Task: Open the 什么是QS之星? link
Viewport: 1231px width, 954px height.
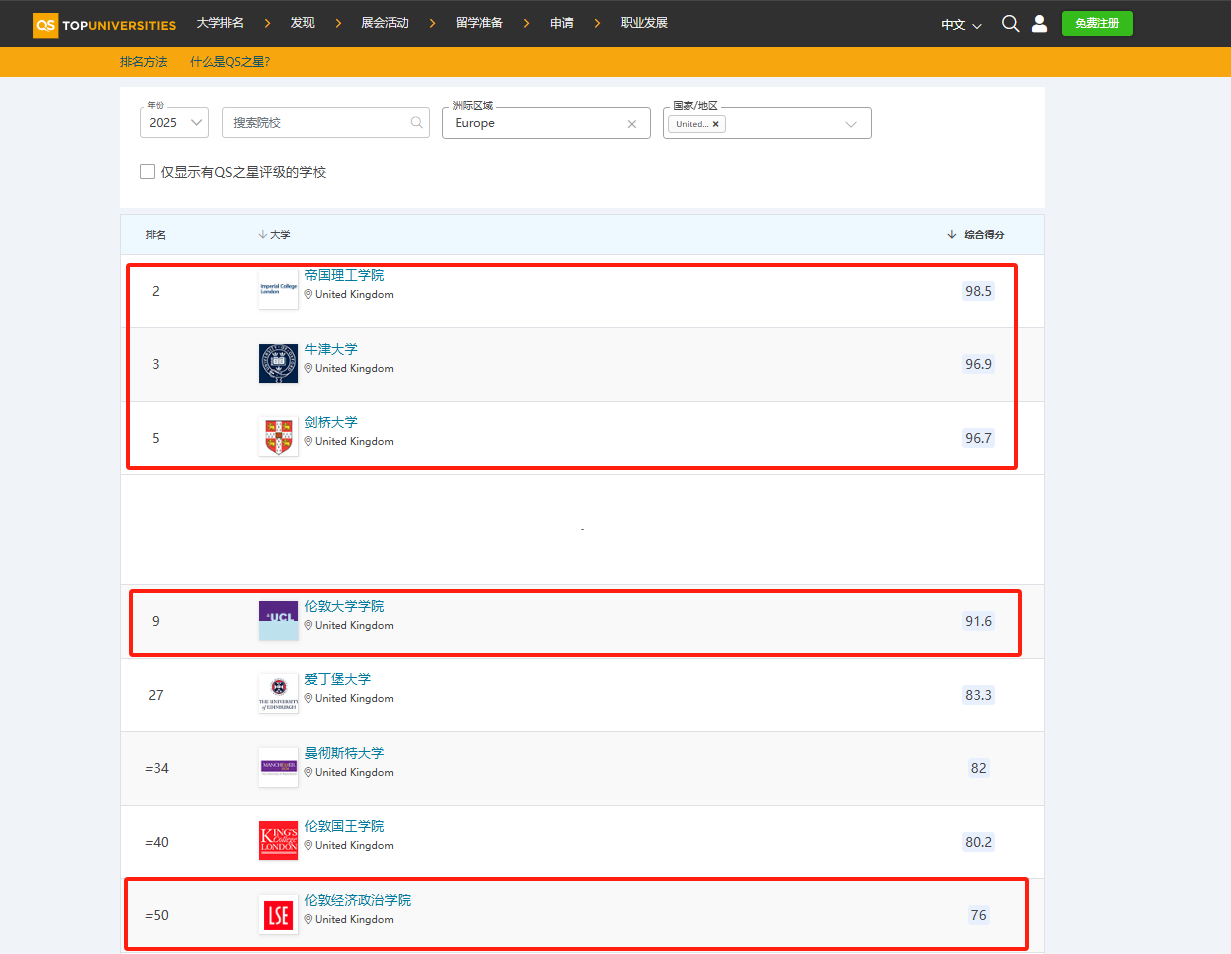Action: [x=230, y=62]
